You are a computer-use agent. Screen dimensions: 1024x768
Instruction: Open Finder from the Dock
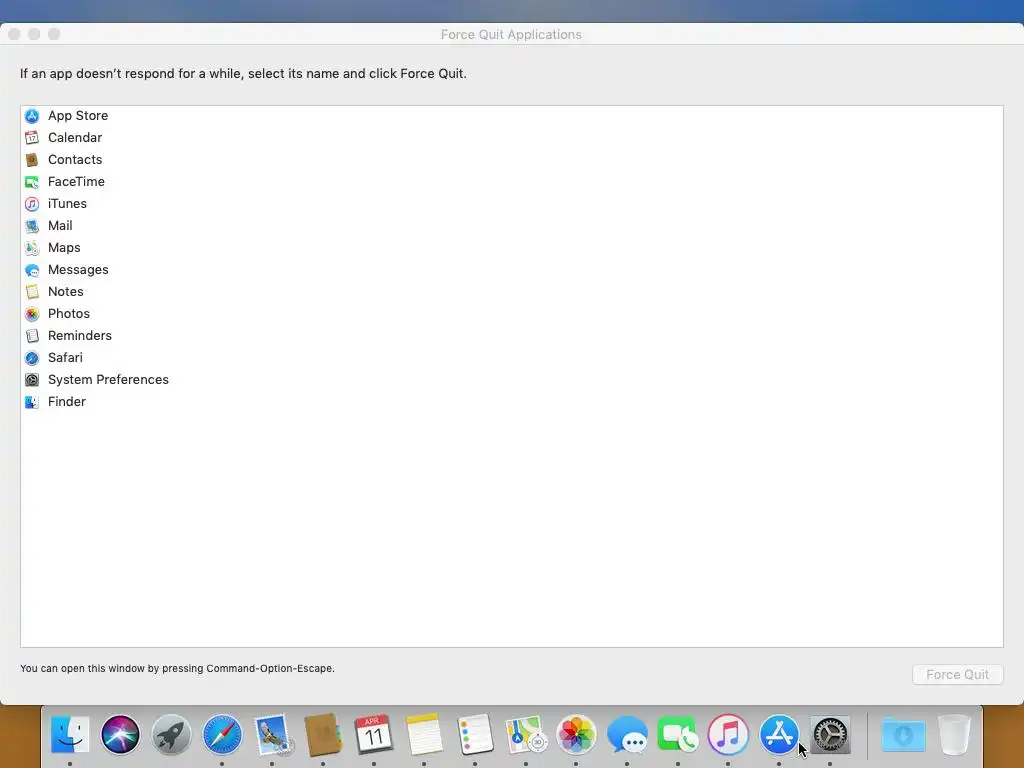[x=70, y=735]
